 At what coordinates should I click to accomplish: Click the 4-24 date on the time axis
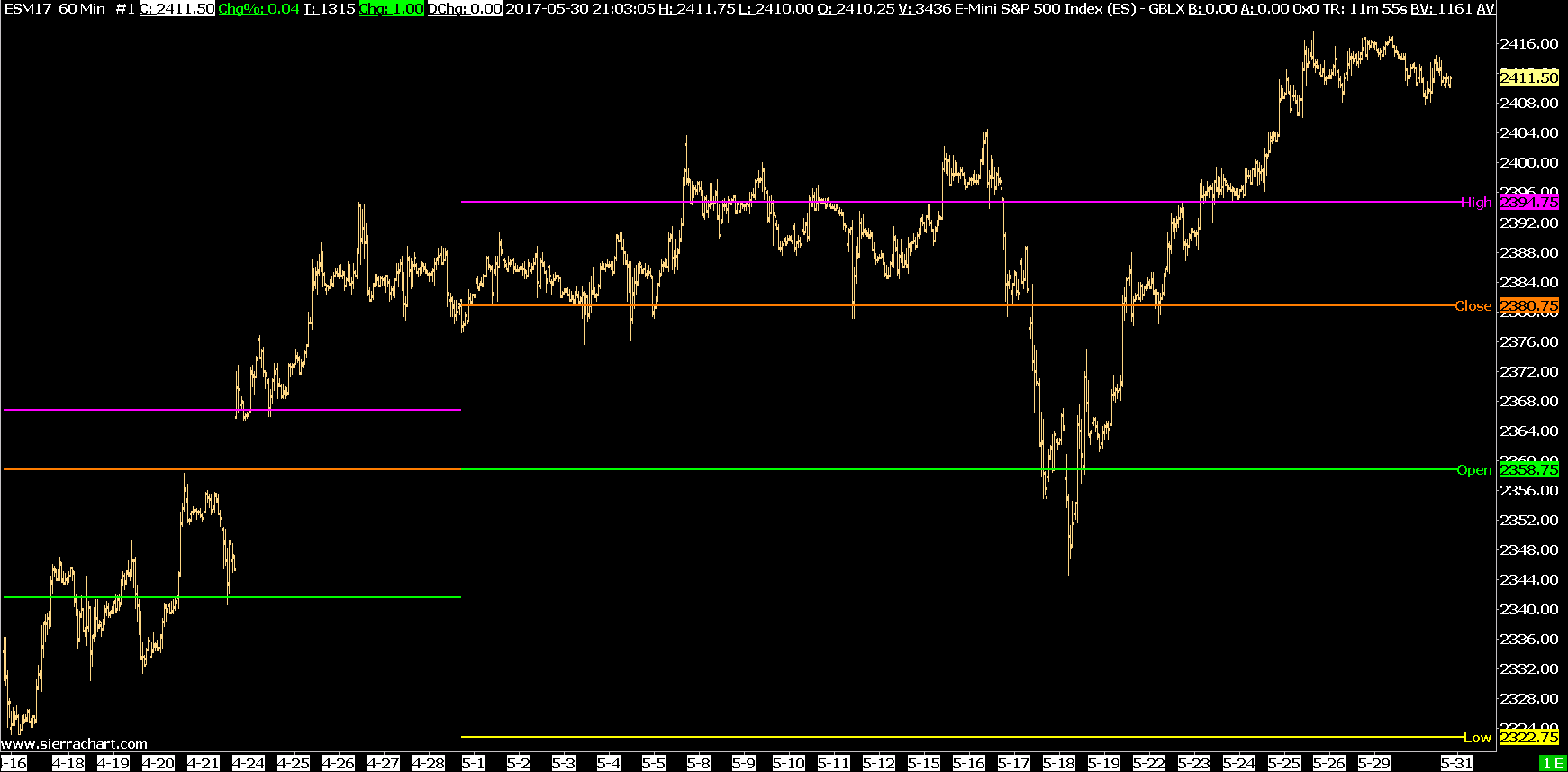[249, 763]
